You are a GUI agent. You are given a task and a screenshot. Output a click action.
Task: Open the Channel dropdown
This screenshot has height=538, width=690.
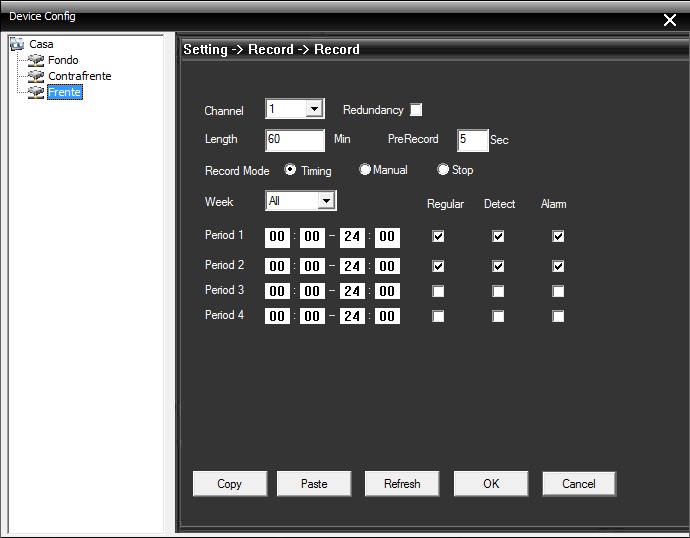click(314, 109)
